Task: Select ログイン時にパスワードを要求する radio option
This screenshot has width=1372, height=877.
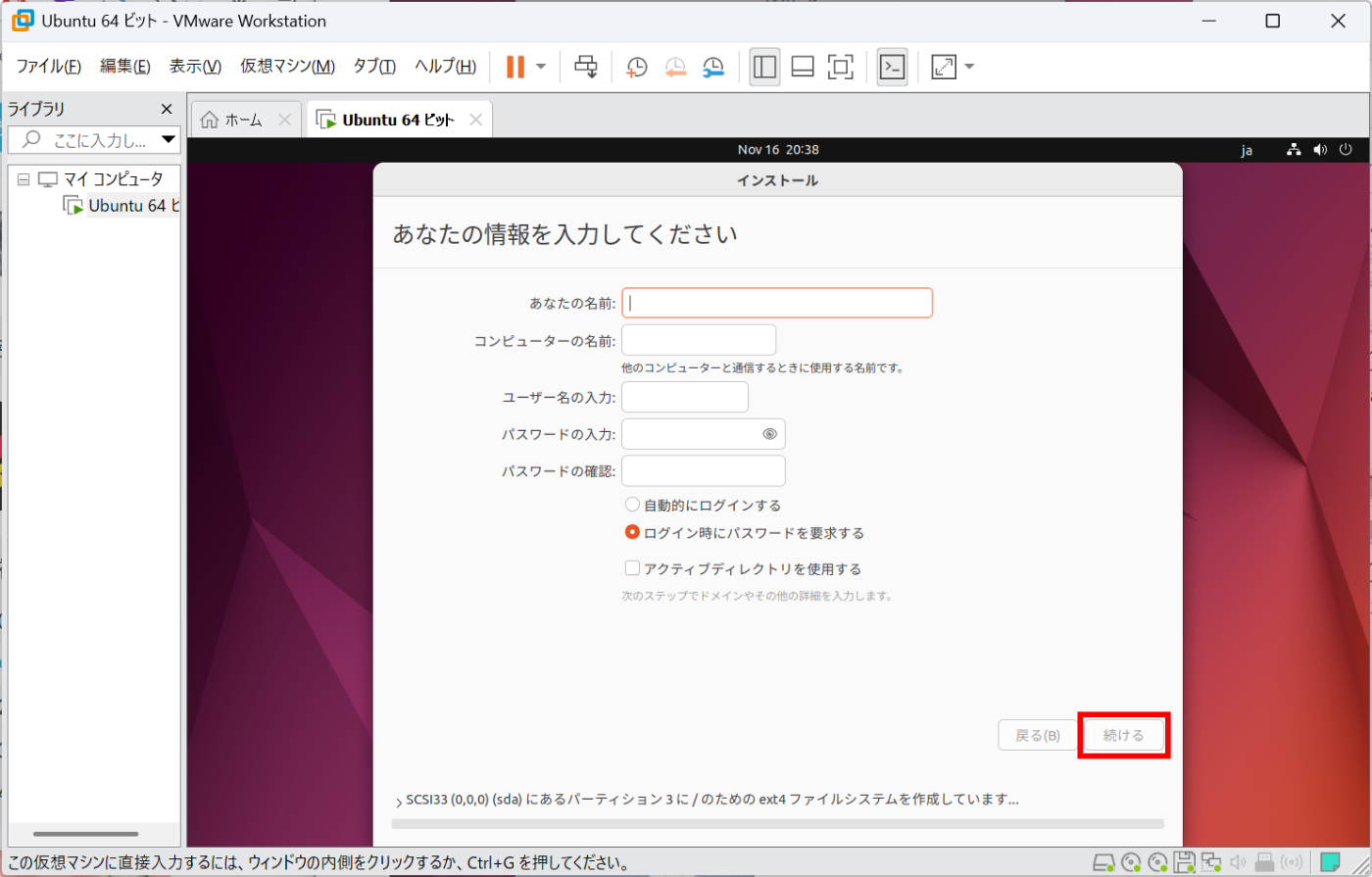Action: [632, 533]
